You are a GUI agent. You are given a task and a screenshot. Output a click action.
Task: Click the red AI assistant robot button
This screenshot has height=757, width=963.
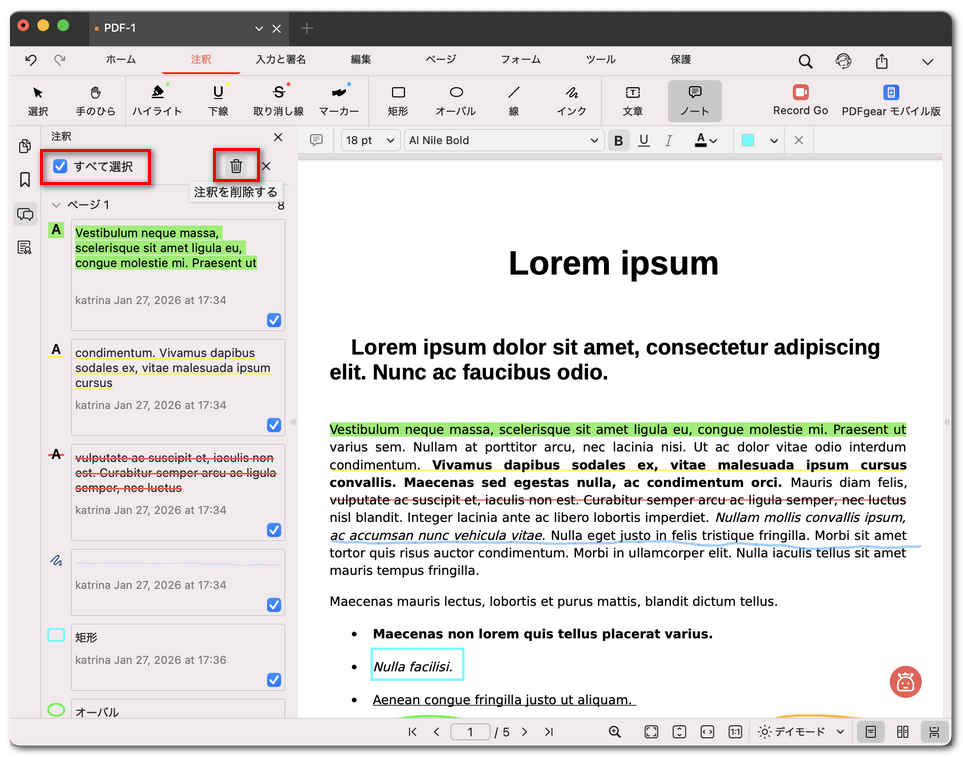pos(905,682)
